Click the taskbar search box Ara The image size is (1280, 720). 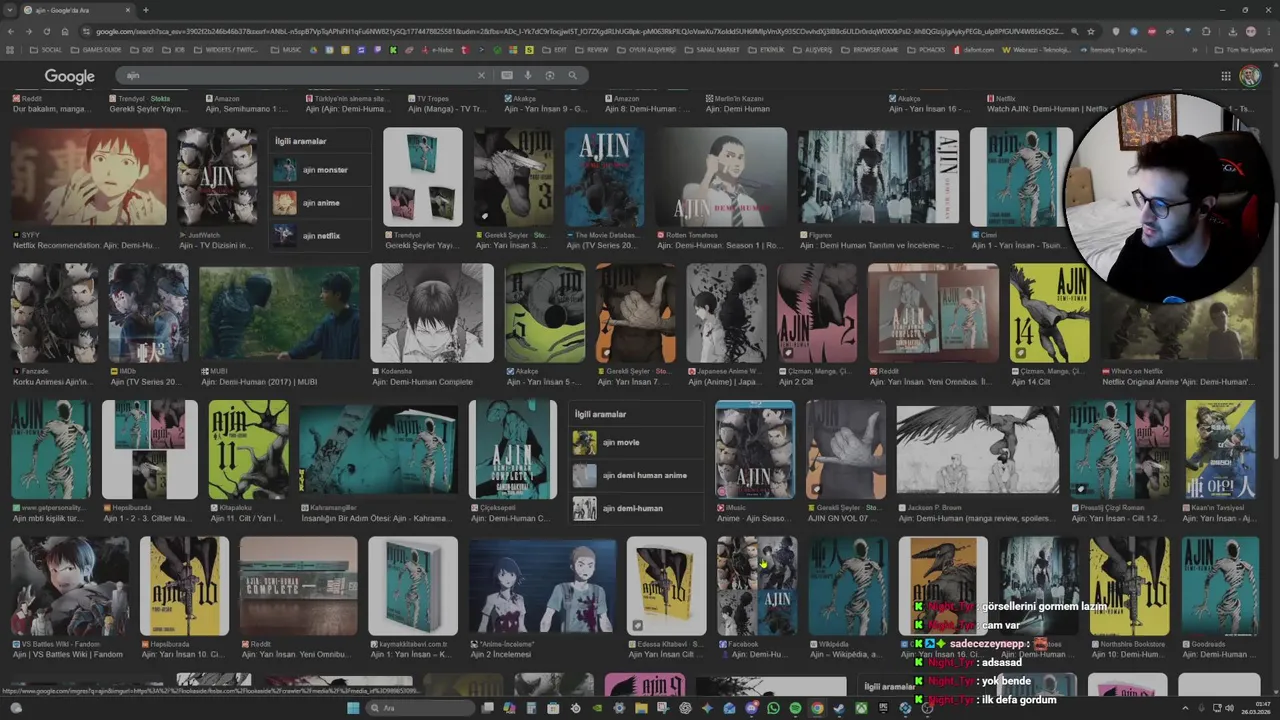click(x=420, y=708)
